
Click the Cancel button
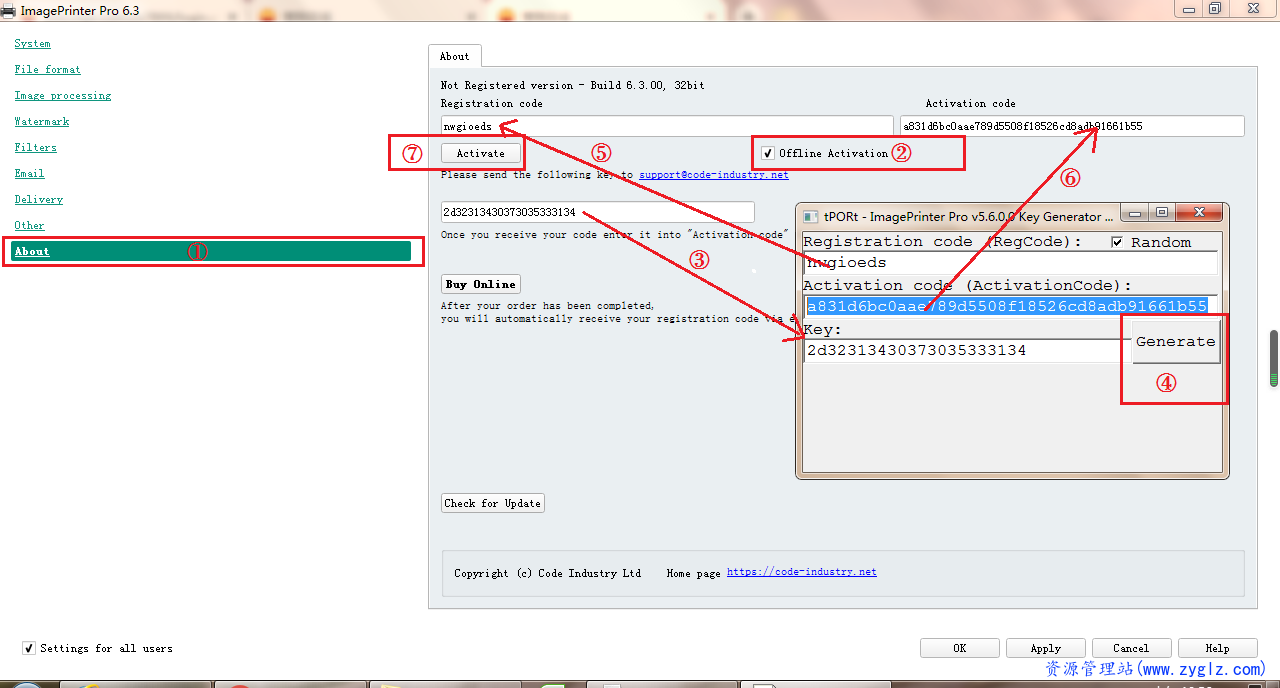coord(1132,648)
